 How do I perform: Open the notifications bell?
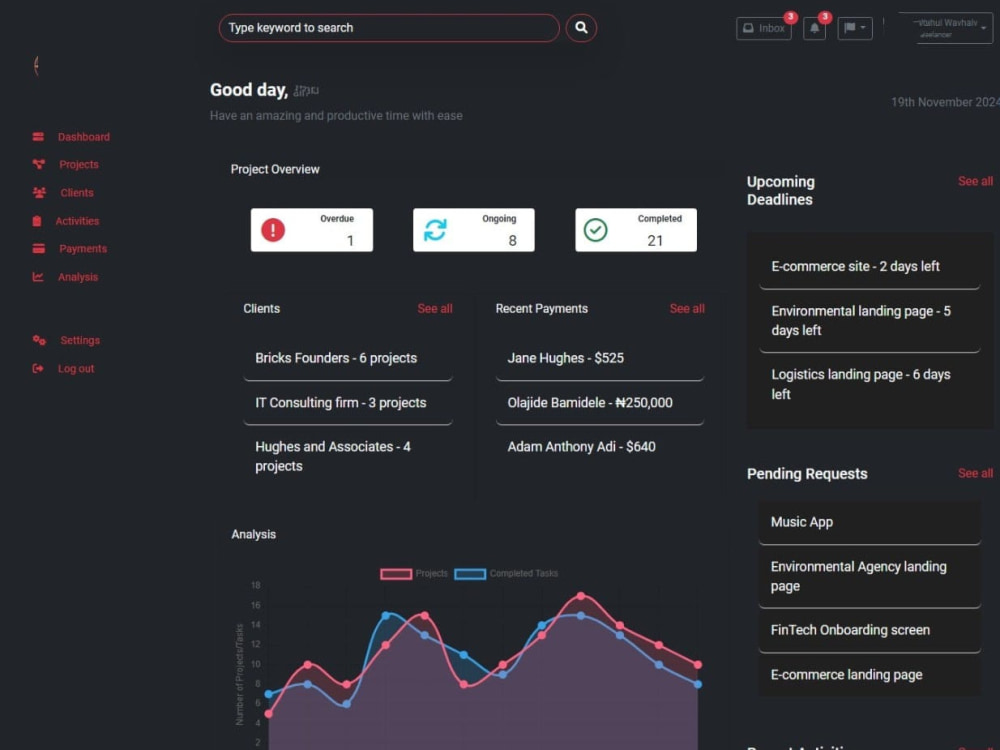pos(814,28)
